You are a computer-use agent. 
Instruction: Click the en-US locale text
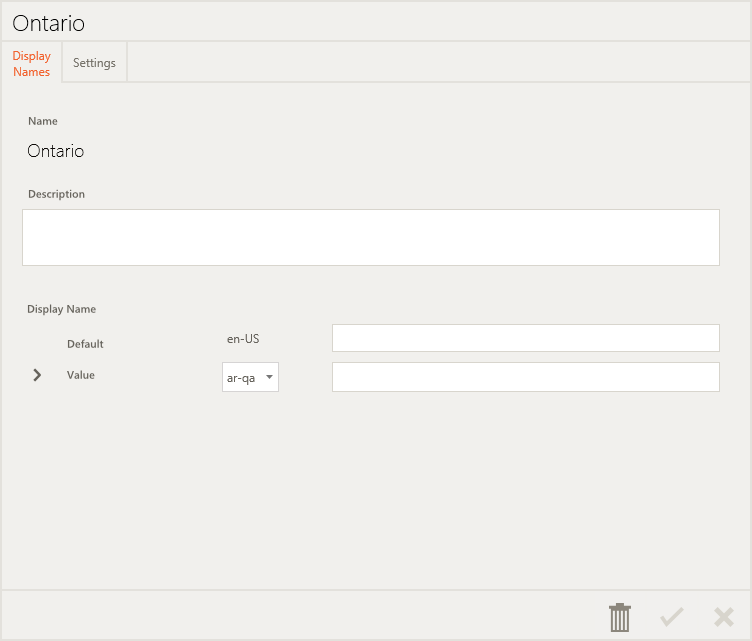243,339
